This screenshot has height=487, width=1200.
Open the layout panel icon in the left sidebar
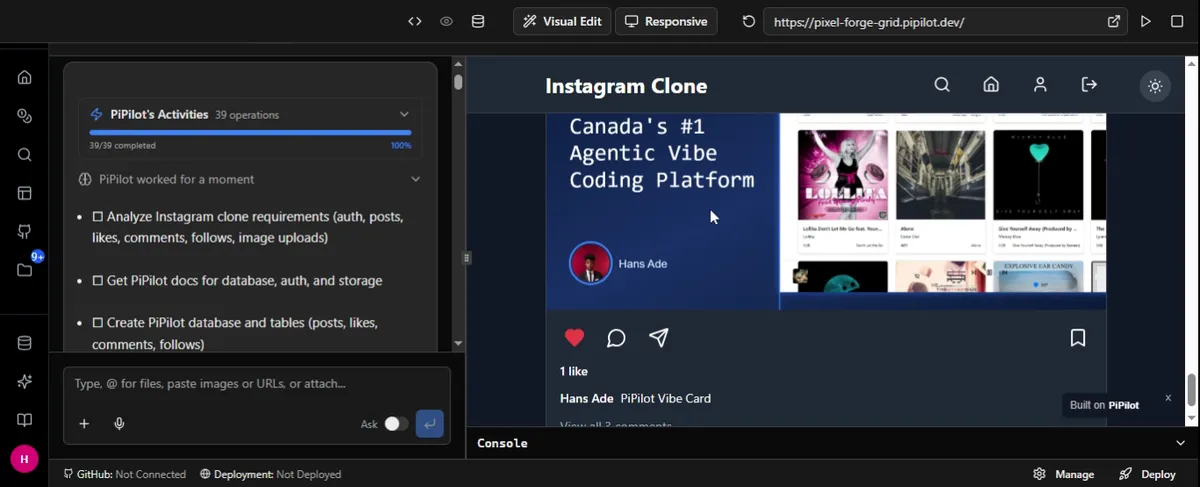(25, 193)
